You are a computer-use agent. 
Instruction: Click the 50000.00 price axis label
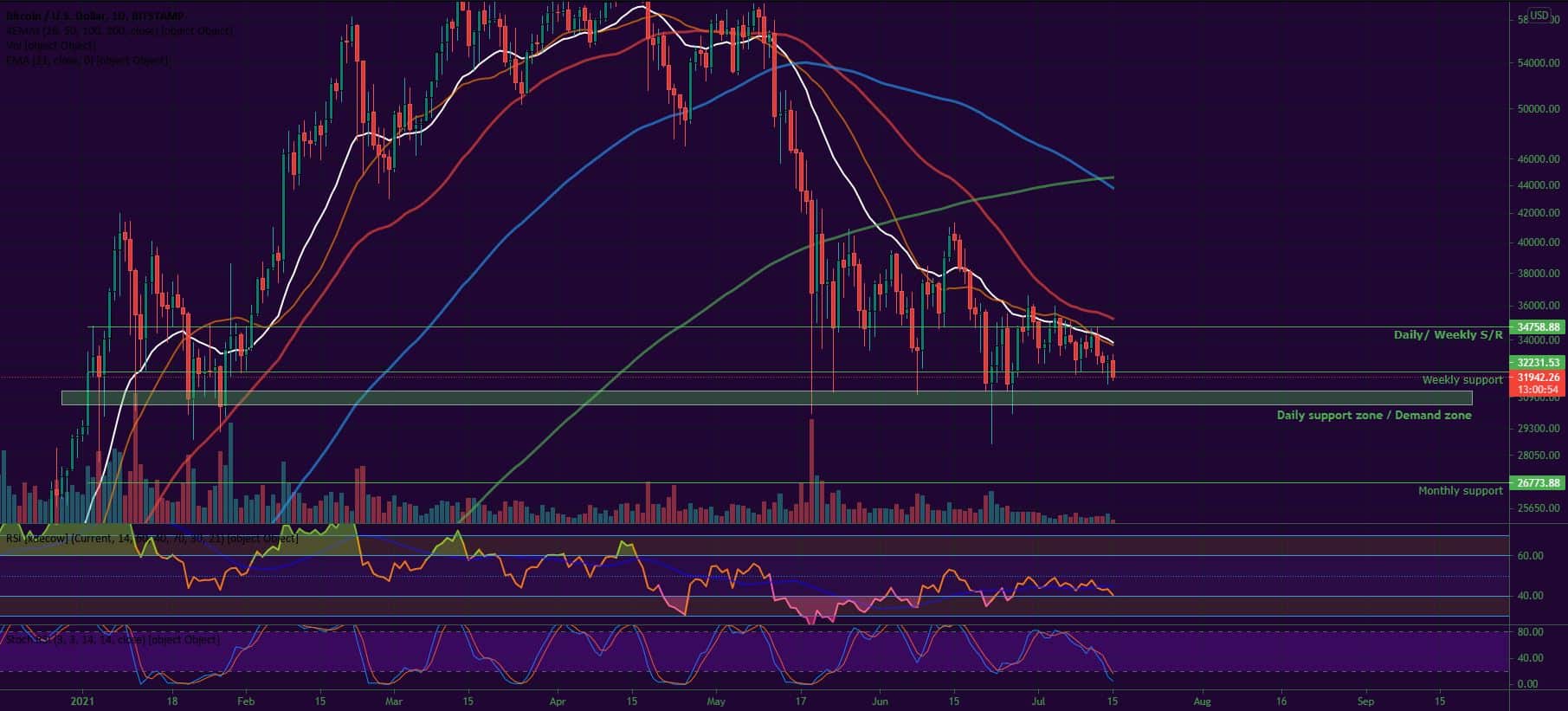pos(1539,109)
